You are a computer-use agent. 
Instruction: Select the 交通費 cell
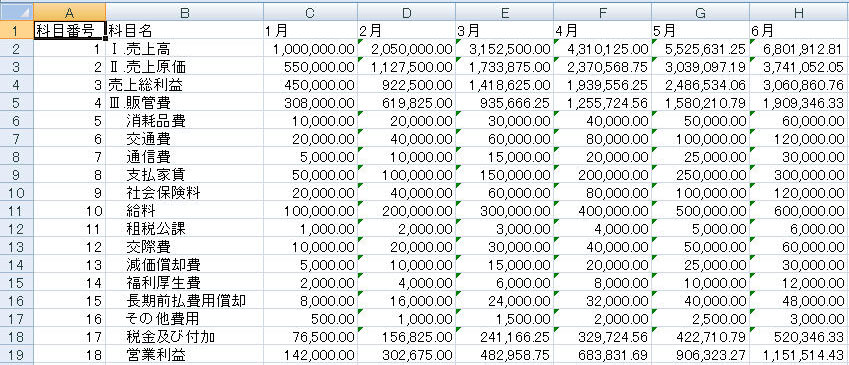point(185,139)
